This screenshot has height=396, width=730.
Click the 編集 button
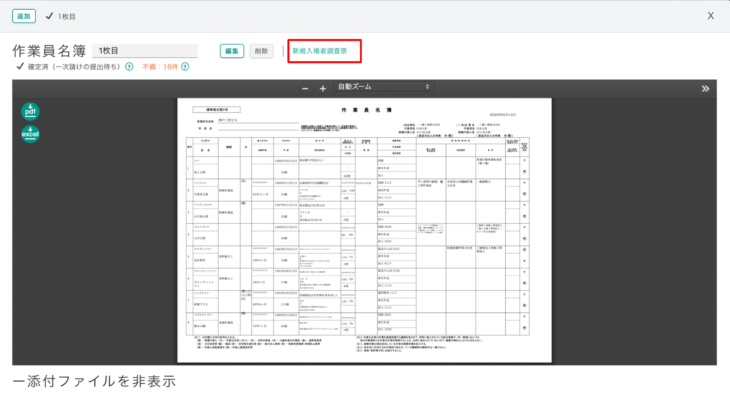(x=232, y=51)
